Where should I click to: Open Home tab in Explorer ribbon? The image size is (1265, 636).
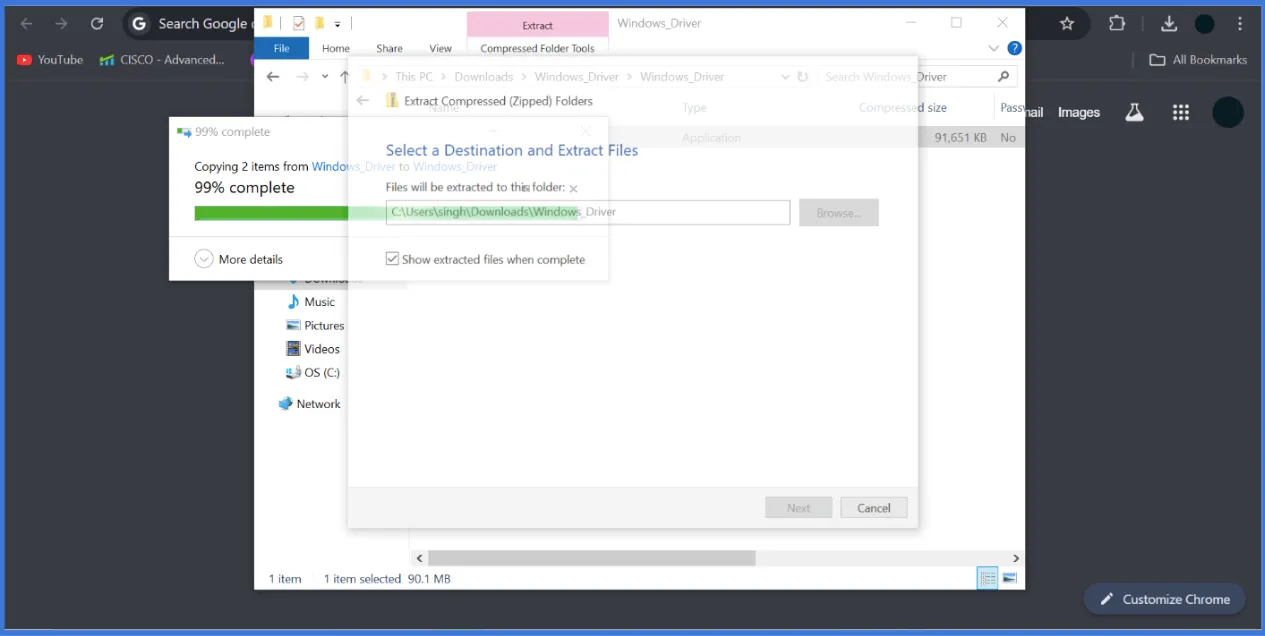coord(336,48)
